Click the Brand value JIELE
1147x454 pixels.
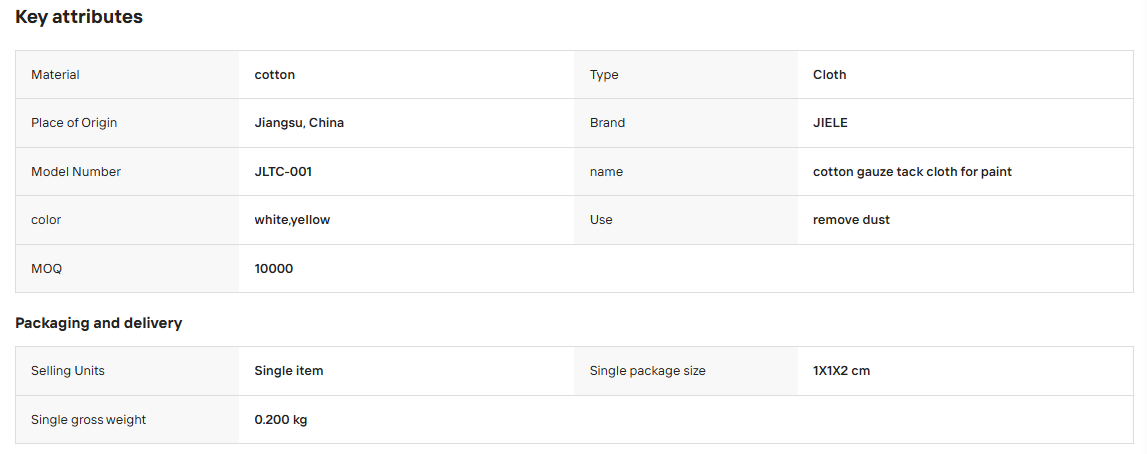[830, 123]
